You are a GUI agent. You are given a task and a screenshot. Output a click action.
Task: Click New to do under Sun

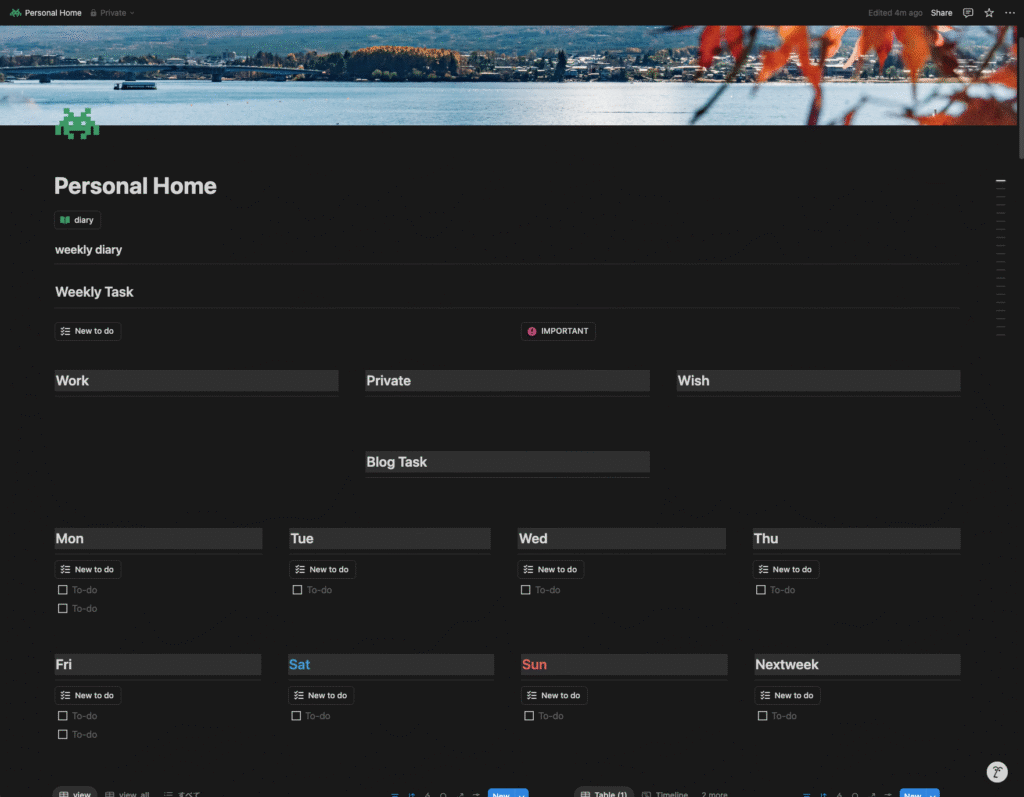coord(554,696)
